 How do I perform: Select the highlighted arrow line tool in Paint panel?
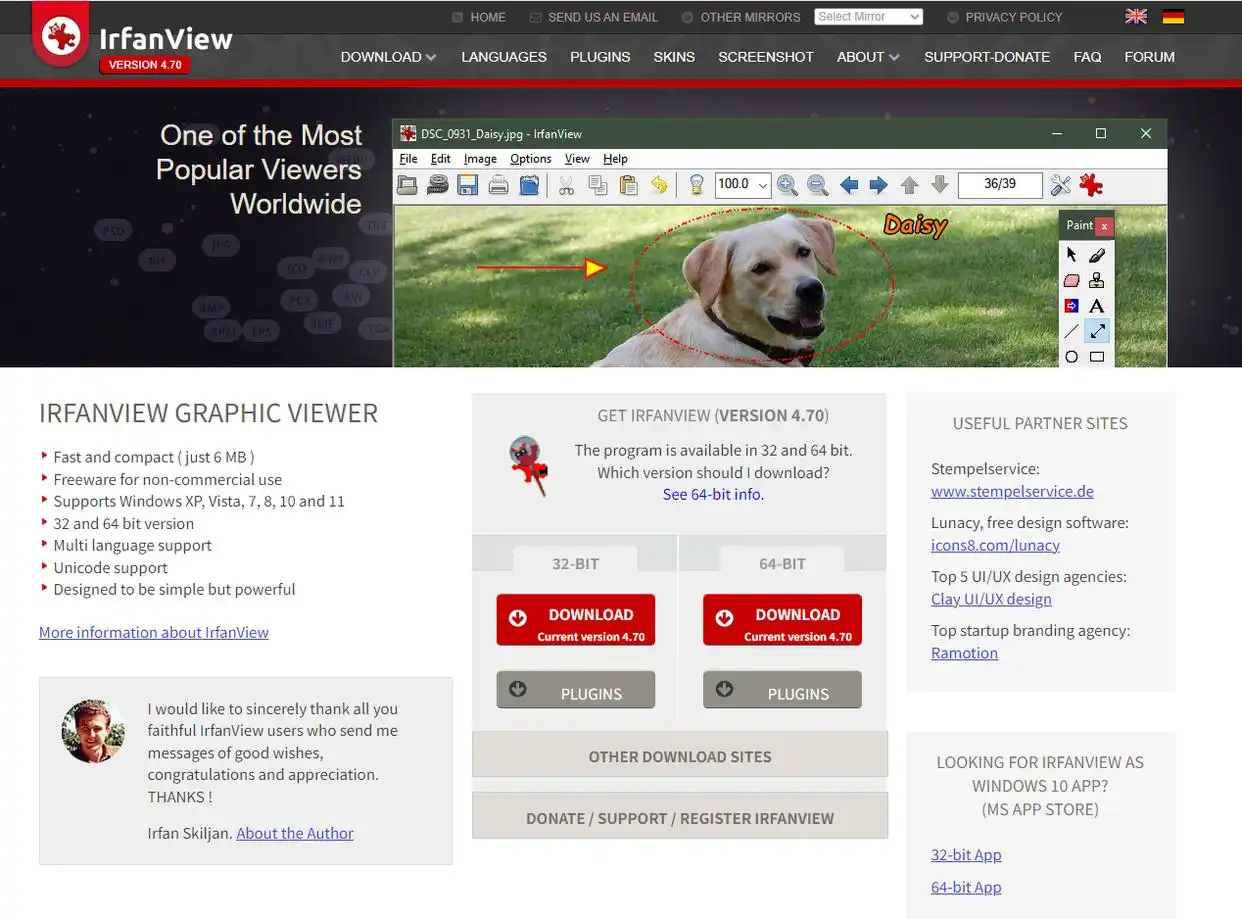coord(1097,331)
